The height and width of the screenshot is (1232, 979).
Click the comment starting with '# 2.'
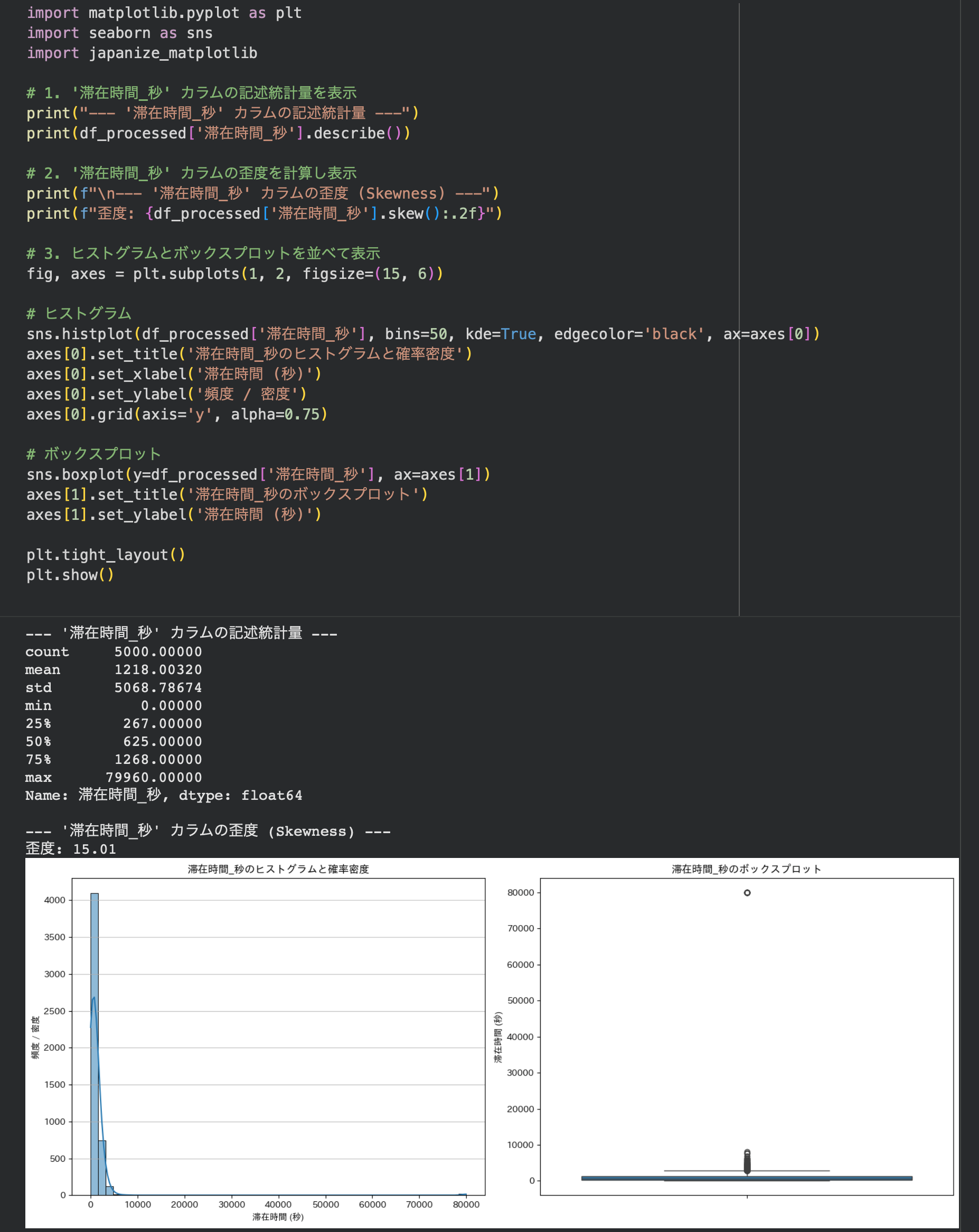tap(191, 173)
